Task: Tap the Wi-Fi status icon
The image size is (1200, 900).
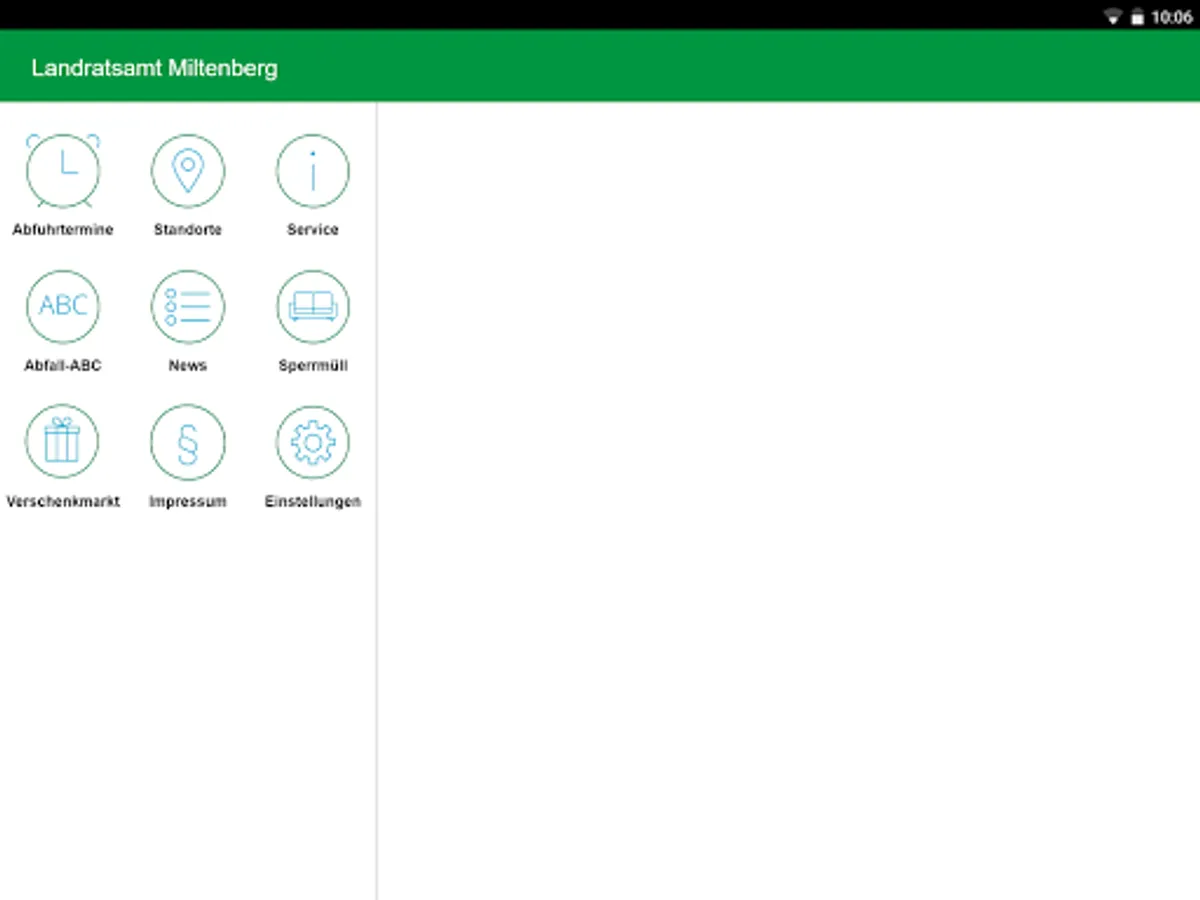Action: 1113,17
